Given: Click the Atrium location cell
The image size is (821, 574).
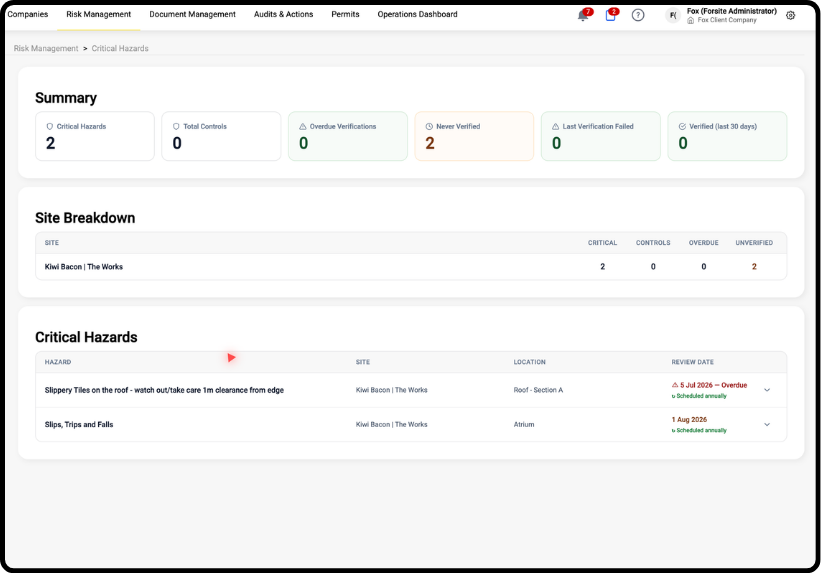Looking at the screenshot, I should point(524,425).
